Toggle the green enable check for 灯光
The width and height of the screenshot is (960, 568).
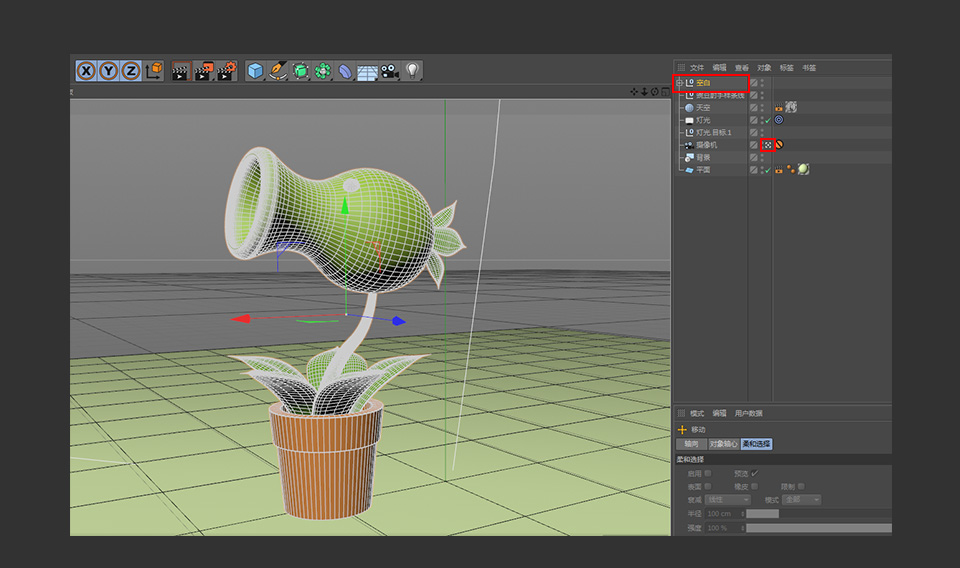tap(768, 121)
